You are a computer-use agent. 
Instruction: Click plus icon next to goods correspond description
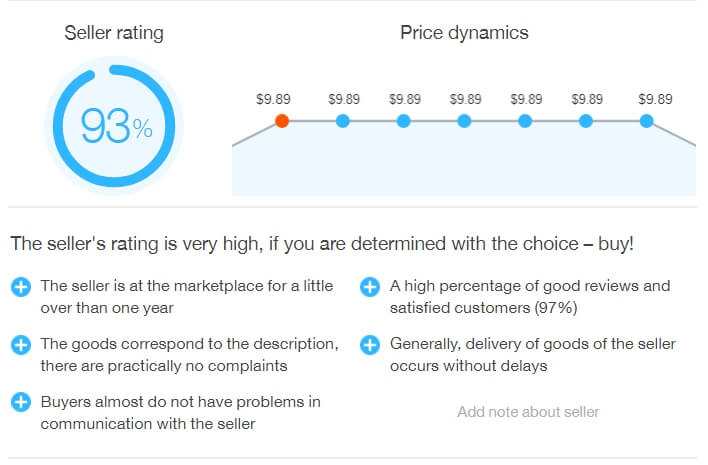21,345
